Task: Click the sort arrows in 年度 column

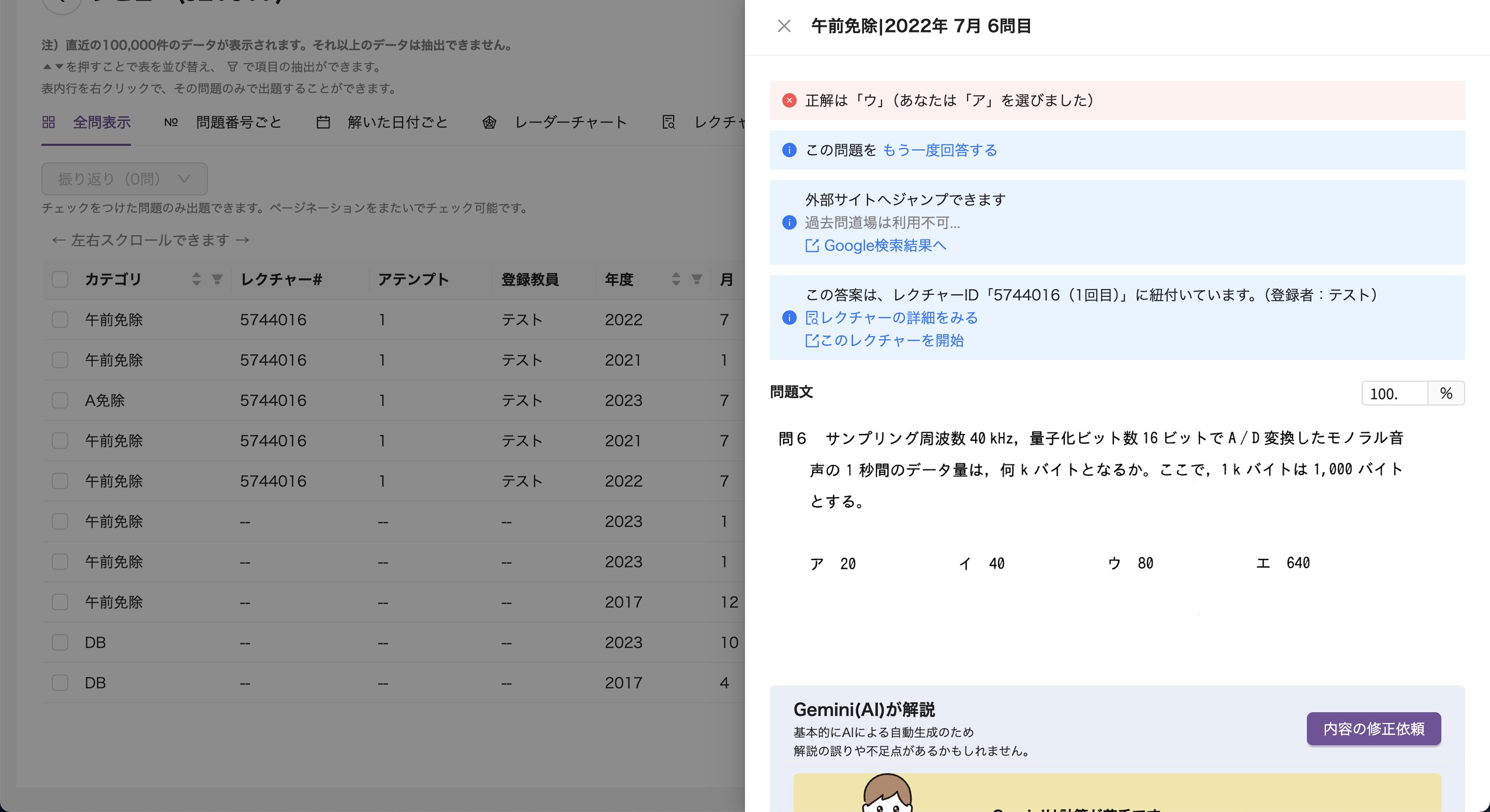Action: 676,279
